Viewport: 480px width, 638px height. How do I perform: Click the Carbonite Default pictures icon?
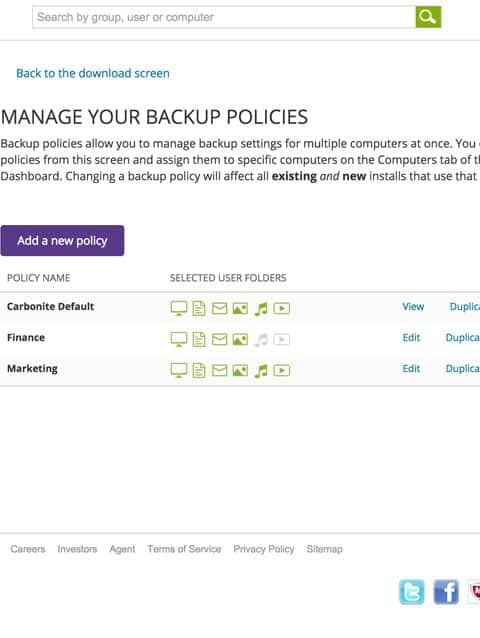[240, 308]
